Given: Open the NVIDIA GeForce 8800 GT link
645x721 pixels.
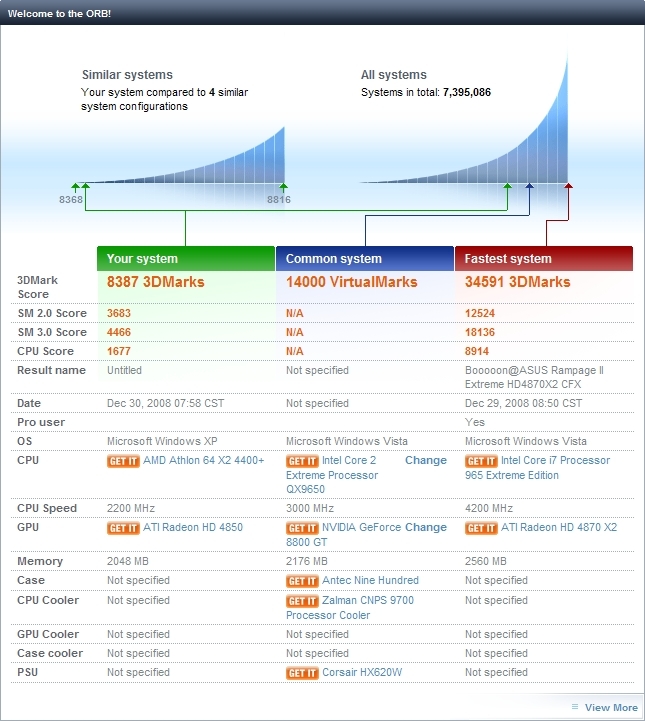Looking at the screenshot, I should tap(343, 535).
